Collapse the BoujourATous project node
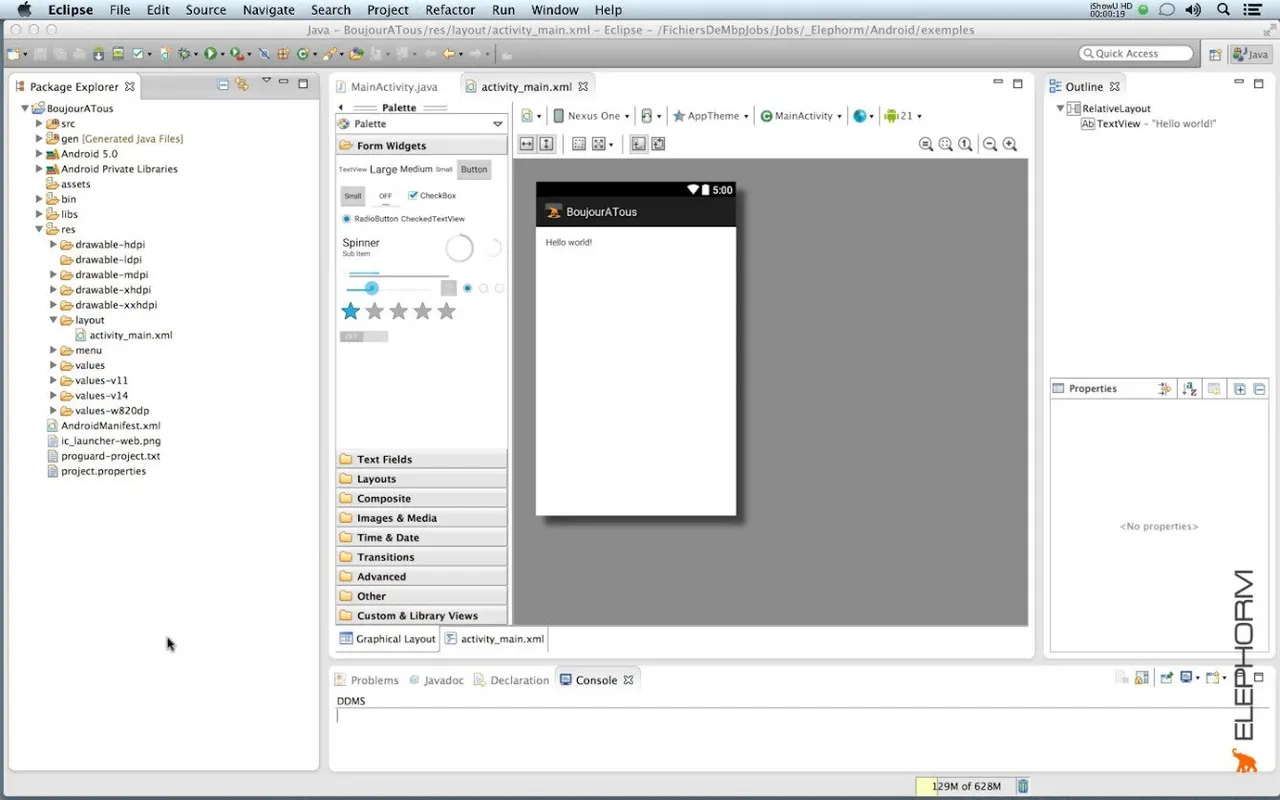 point(25,108)
